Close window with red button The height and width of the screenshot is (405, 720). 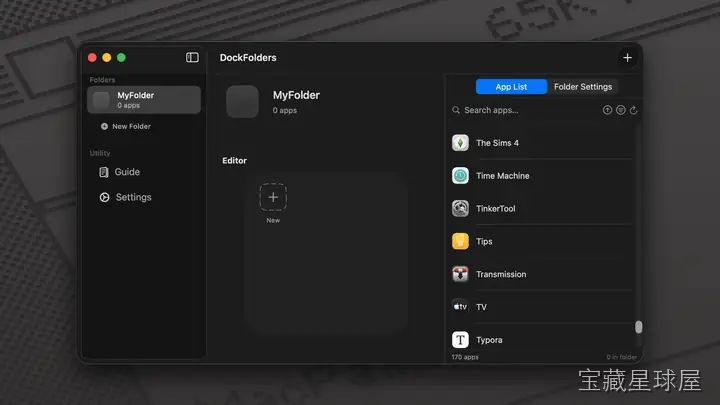coord(92,57)
